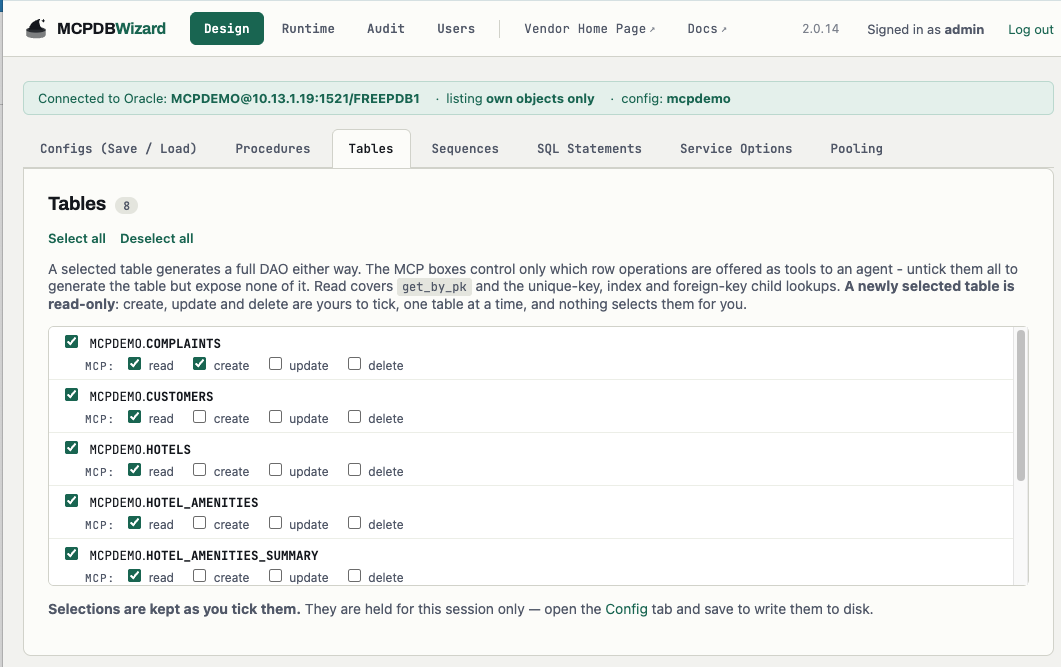This screenshot has width=1061, height=667.
Task: Disable read for HOTELS table
Action: [x=135, y=470]
